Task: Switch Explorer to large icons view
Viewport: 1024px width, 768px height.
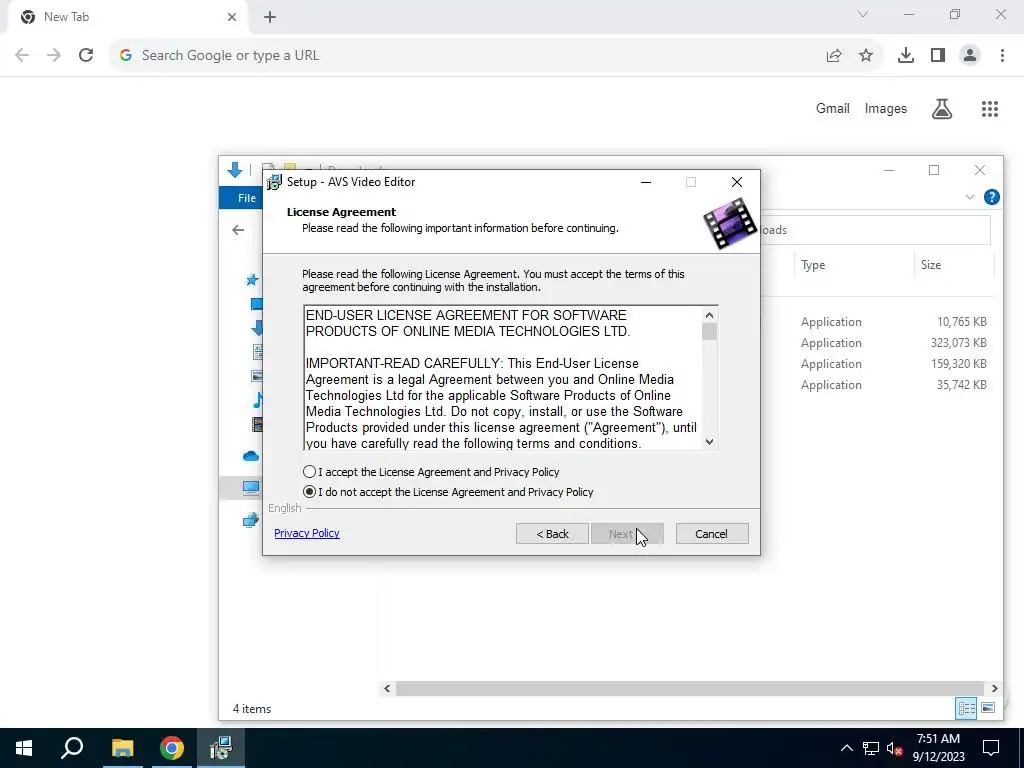Action: pos(988,709)
